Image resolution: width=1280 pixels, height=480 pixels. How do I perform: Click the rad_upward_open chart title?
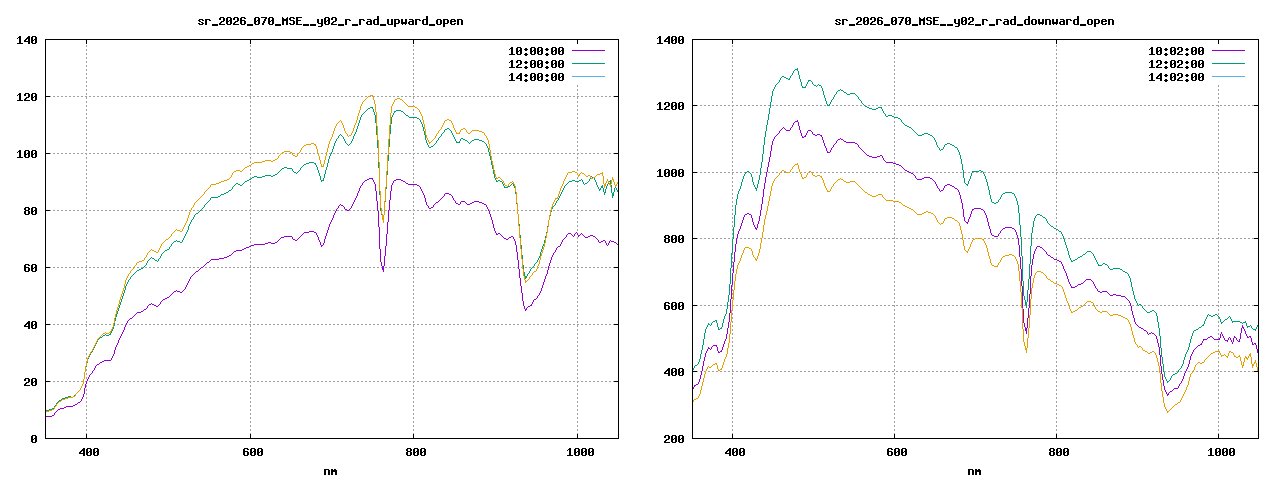[x=330, y=21]
